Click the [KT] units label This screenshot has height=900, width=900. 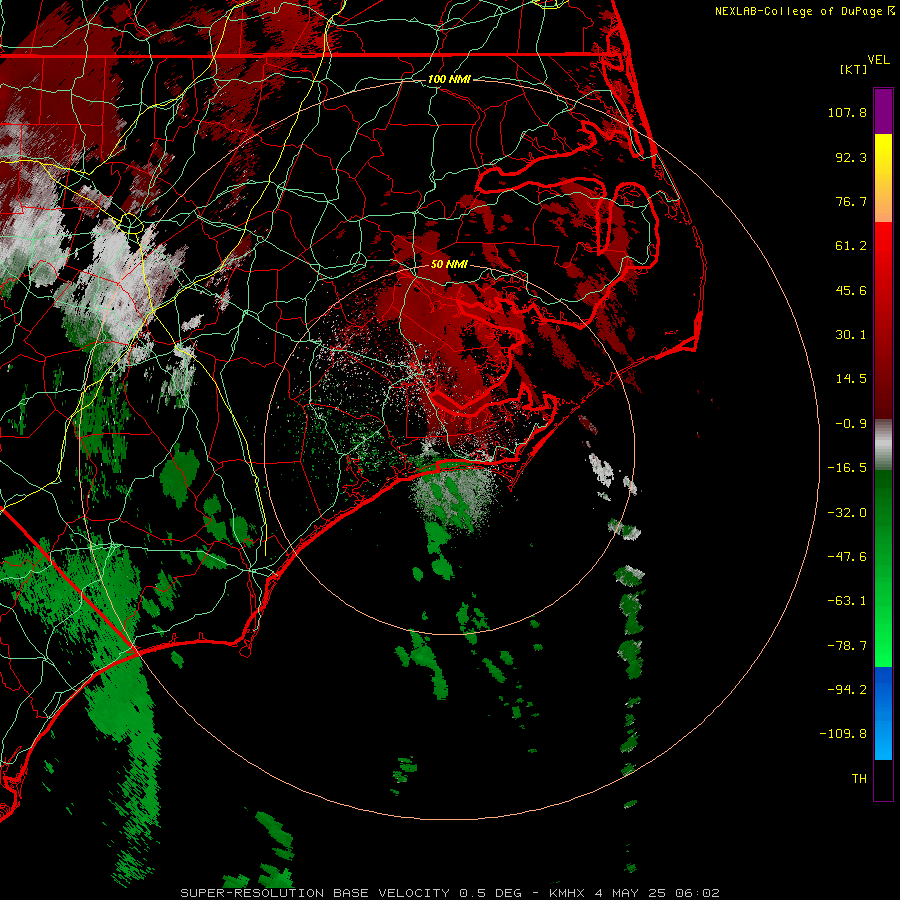click(x=854, y=69)
